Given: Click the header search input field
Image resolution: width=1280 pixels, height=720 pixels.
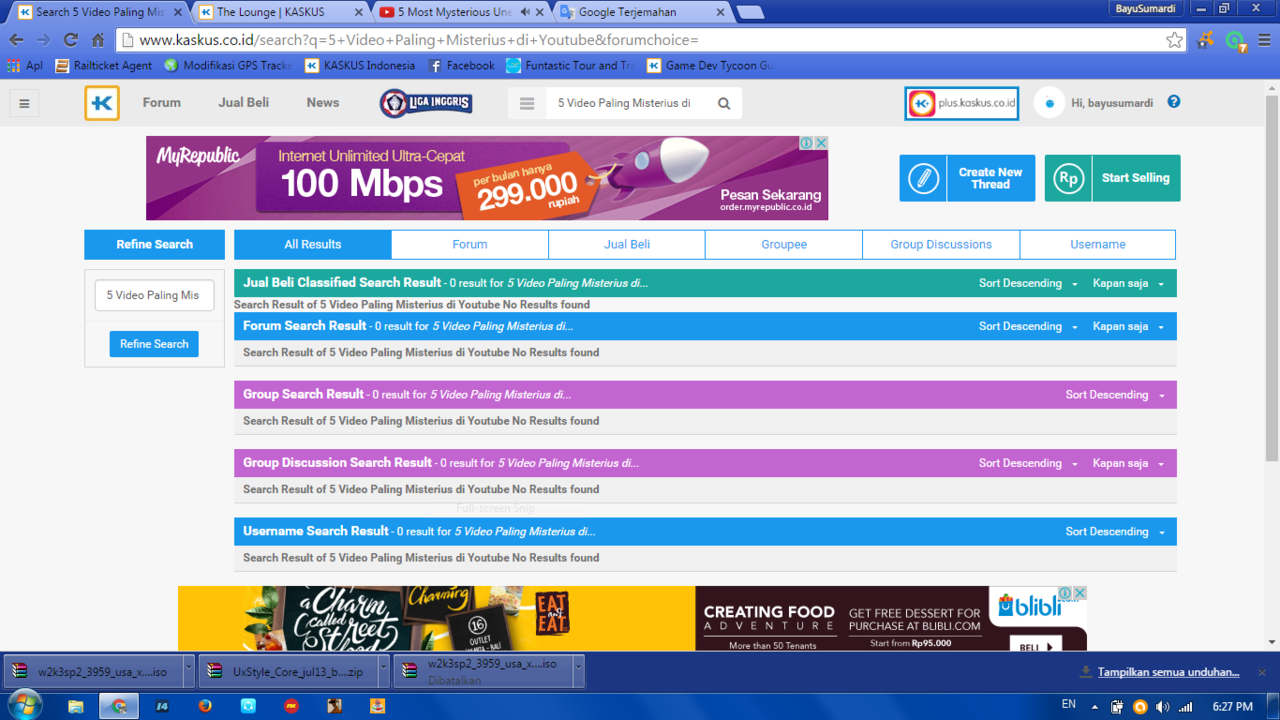Looking at the screenshot, I should coord(628,103).
